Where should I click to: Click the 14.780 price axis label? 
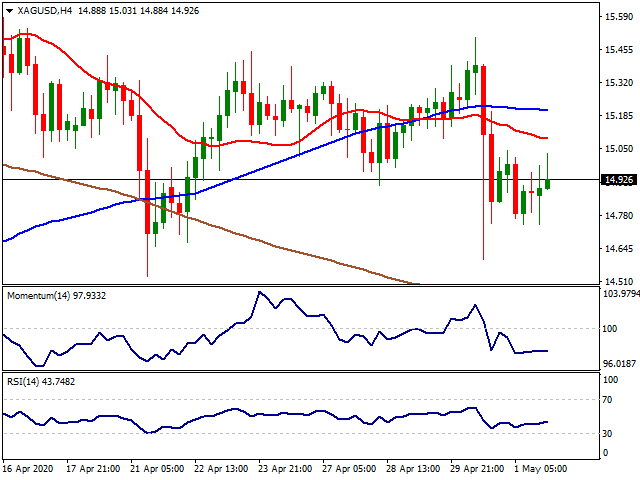click(619, 216)
